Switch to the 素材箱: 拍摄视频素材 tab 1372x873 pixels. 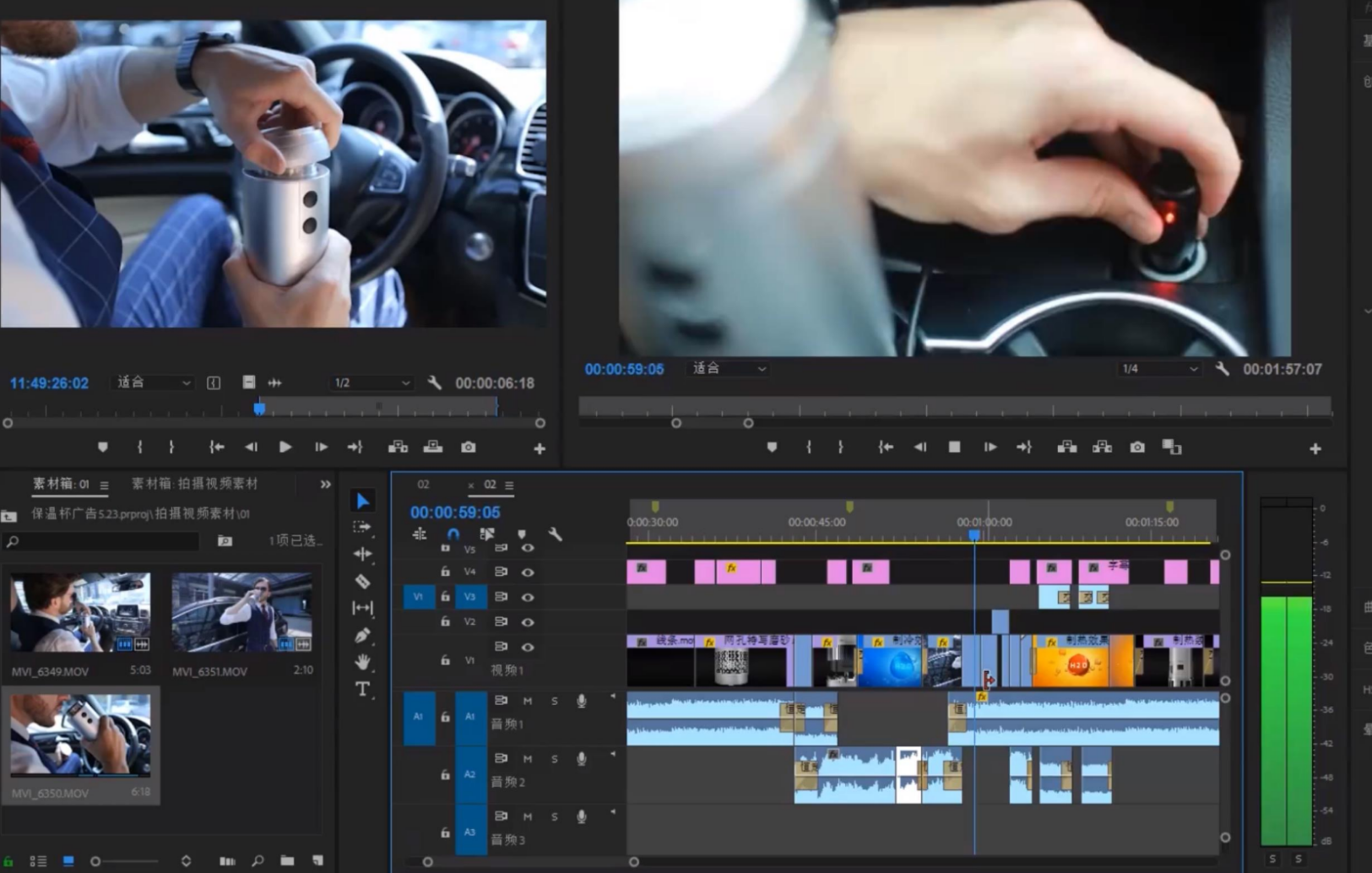(x=195, y=484)
